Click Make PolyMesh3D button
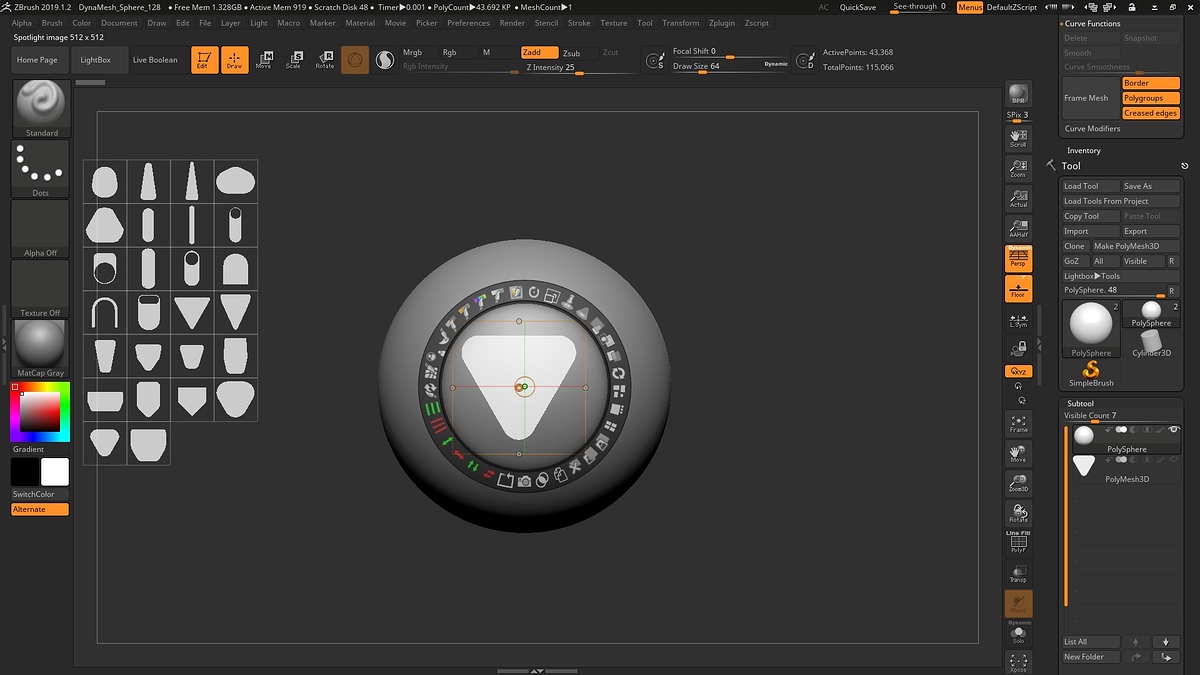 (x=1135, y=246)
